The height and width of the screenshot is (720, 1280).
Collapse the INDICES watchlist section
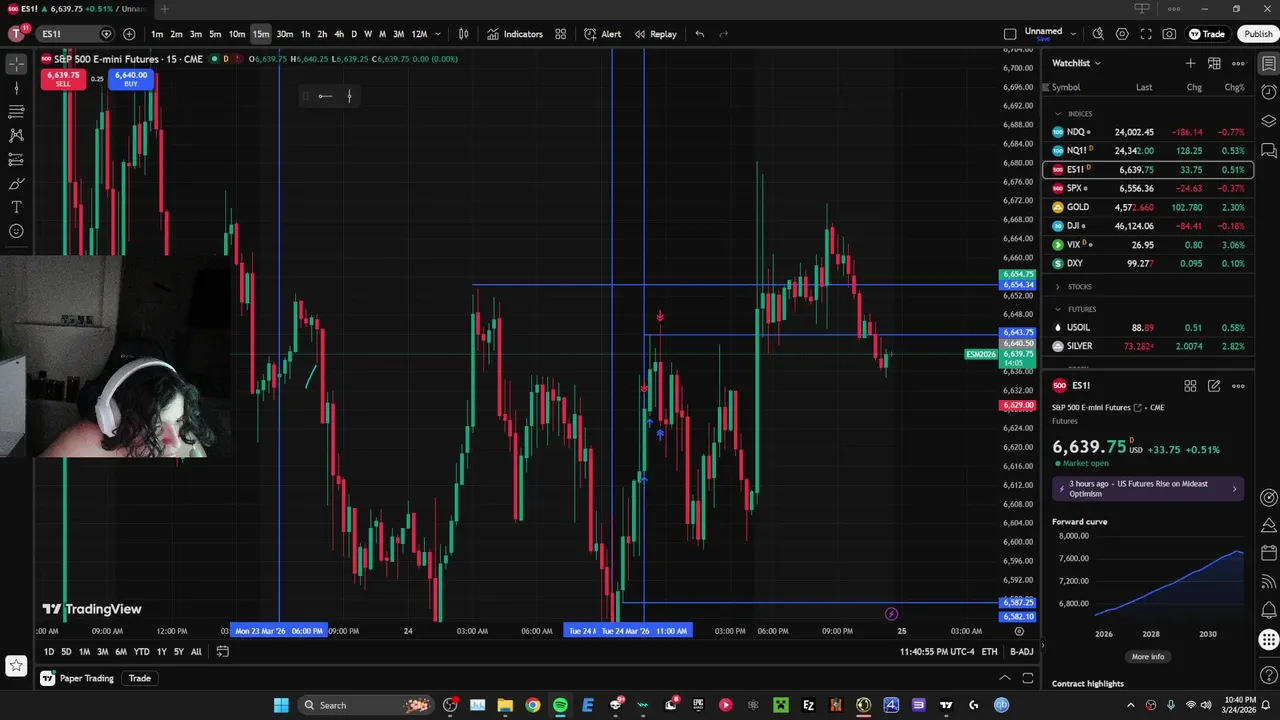[1058, 114]
